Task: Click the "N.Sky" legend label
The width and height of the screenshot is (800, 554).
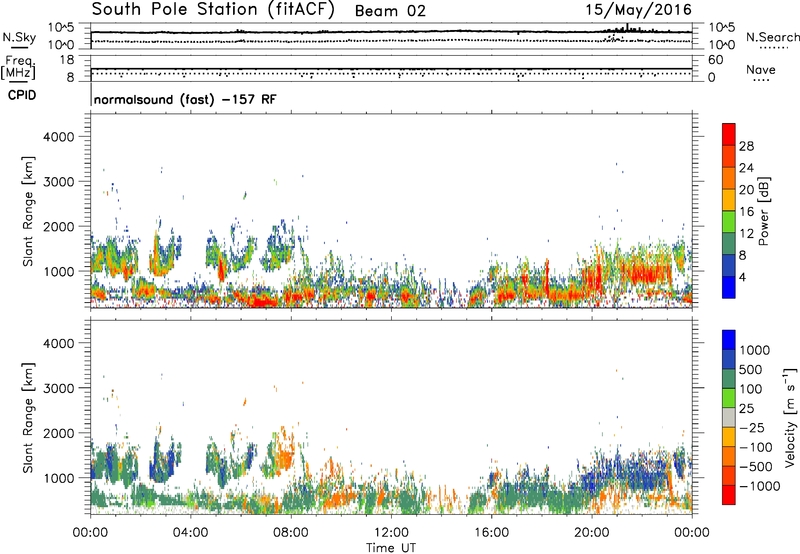Action: [x=19, y=37]
